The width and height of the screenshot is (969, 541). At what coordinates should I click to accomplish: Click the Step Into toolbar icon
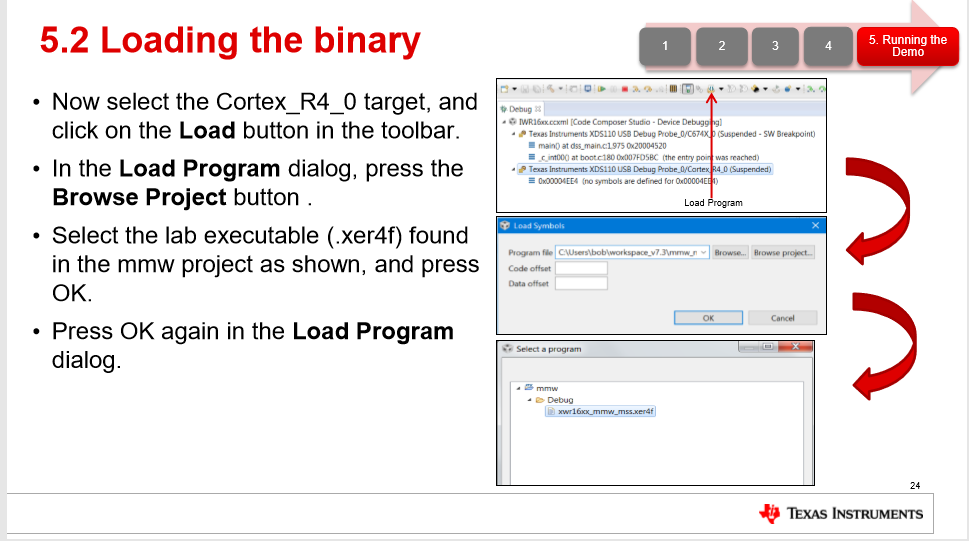(636, 89)
